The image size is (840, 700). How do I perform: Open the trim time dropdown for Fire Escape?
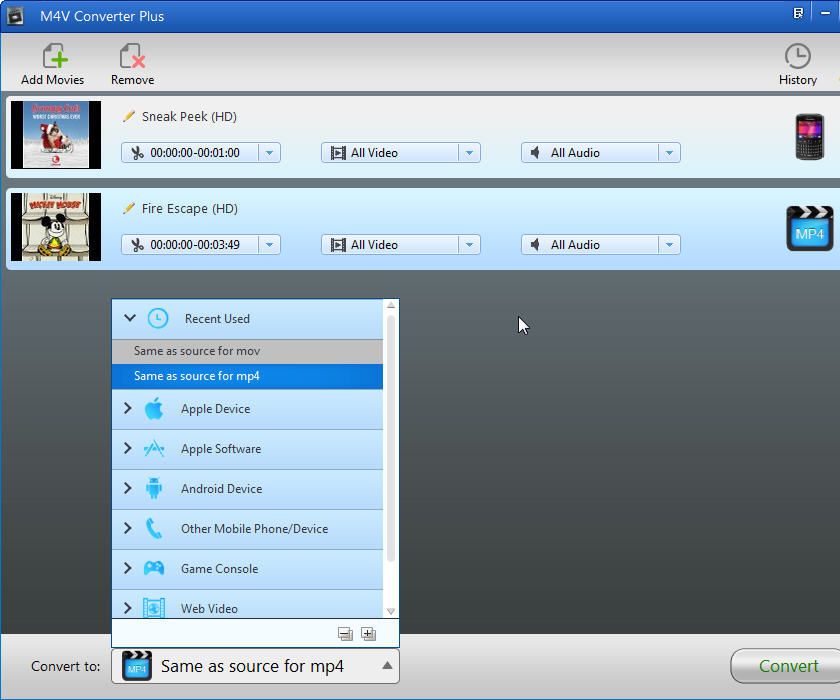tap(267, 244)
